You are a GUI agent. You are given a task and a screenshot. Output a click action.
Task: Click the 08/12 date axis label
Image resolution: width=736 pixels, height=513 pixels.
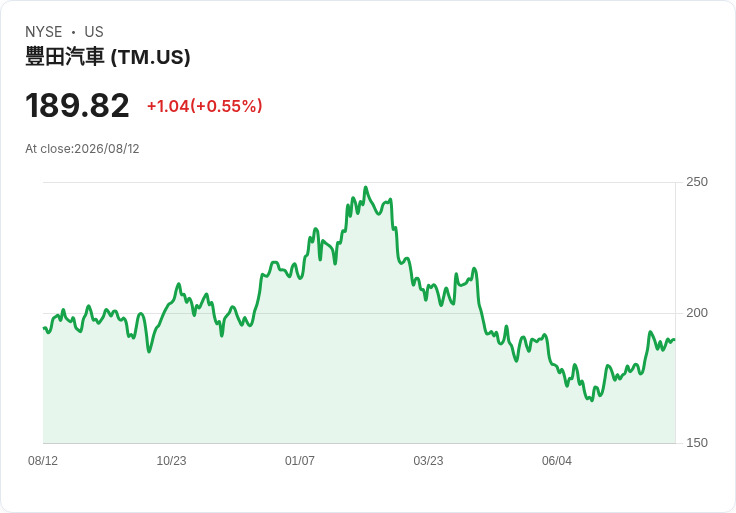tap(43, 461)
